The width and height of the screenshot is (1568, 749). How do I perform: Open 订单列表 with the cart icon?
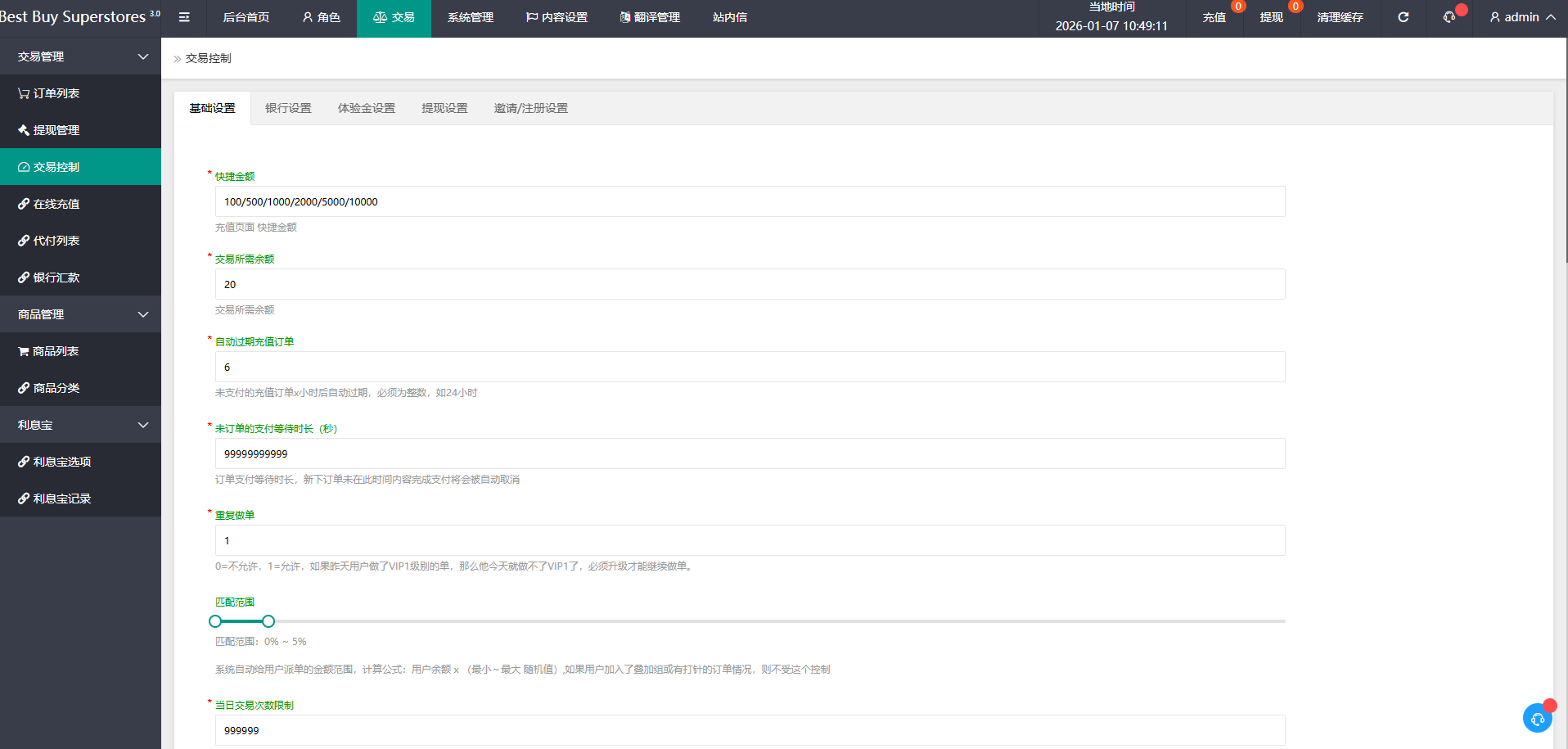(49, 93)
